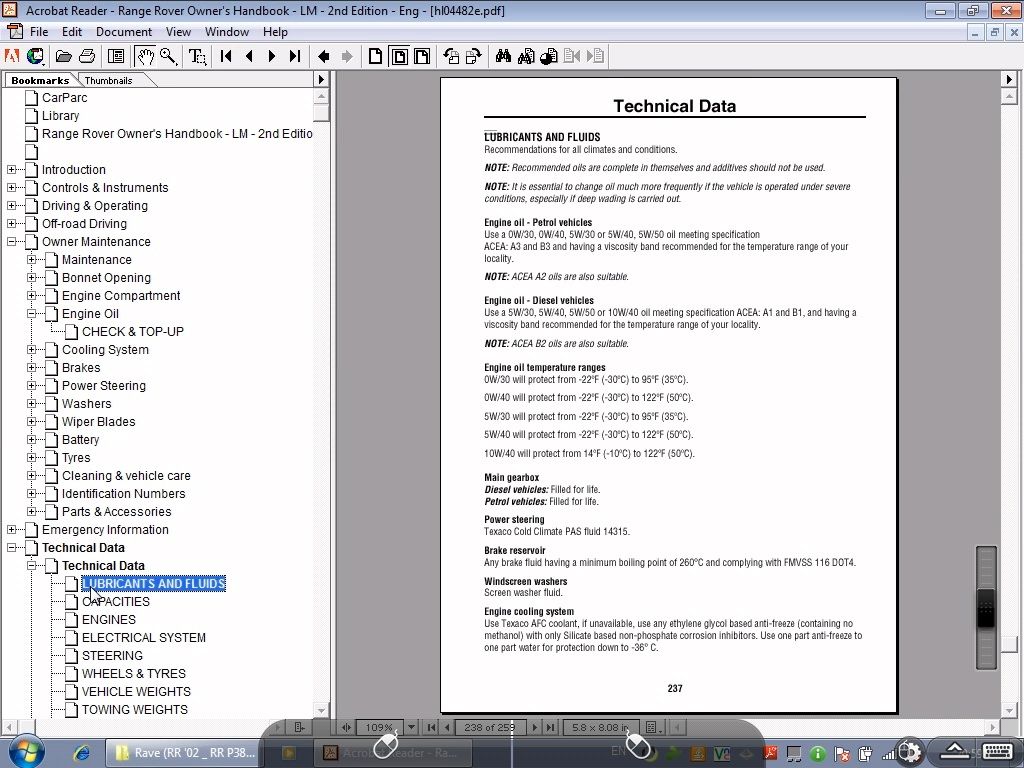
Task: Rotate view counter-clockwise
Action: [451, 56]
